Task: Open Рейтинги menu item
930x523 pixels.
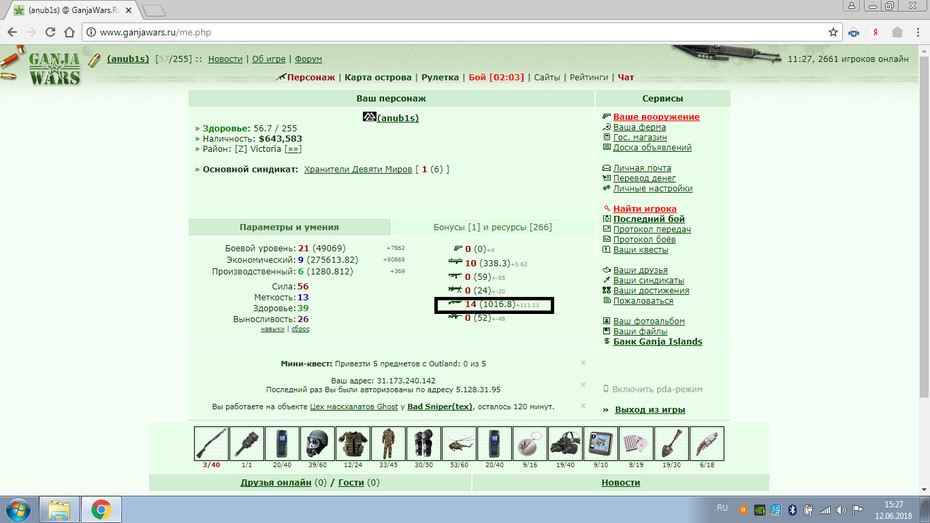Action: 589,77
